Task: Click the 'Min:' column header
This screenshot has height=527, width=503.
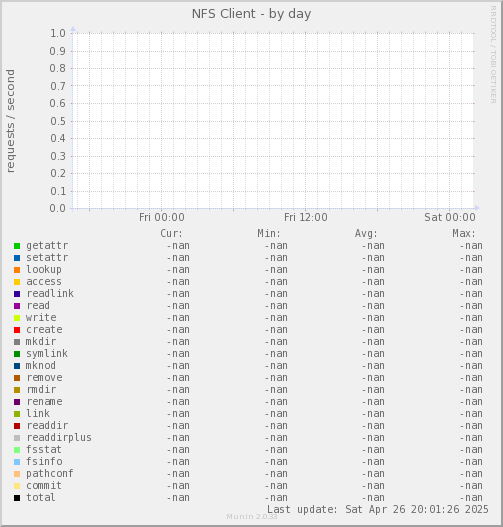Action: pyautogui.click(x=269, y=233)
